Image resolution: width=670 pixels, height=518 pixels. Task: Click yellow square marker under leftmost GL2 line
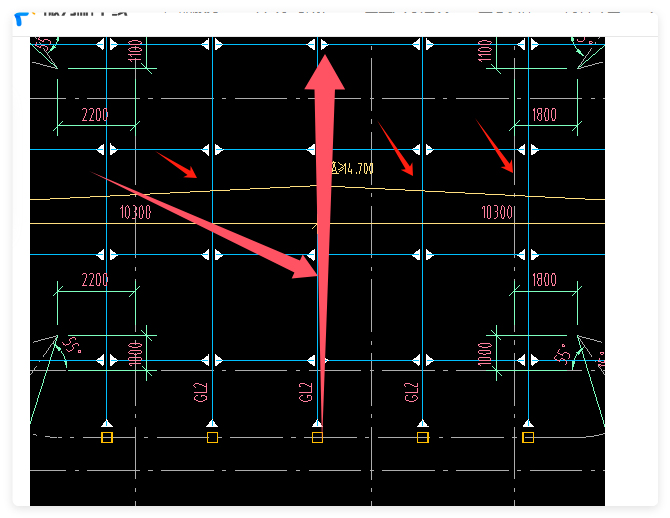pyautogui.click(x=212, y=437)
